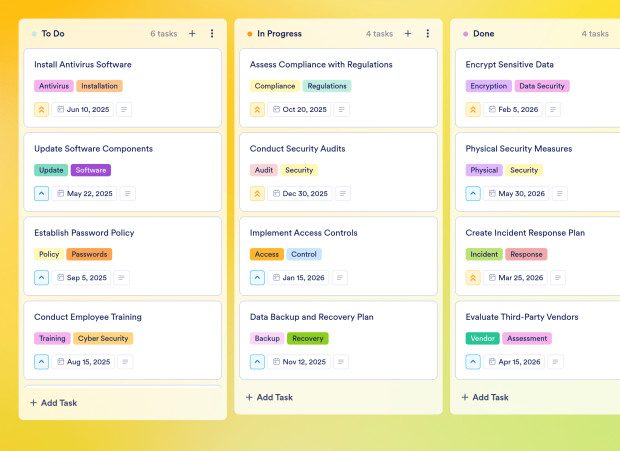Image resolution: width=620 pixels, height=451 pixels.
Task: Click description icon on Conduct Security Audits card
Action: click(x=342, y=194)
